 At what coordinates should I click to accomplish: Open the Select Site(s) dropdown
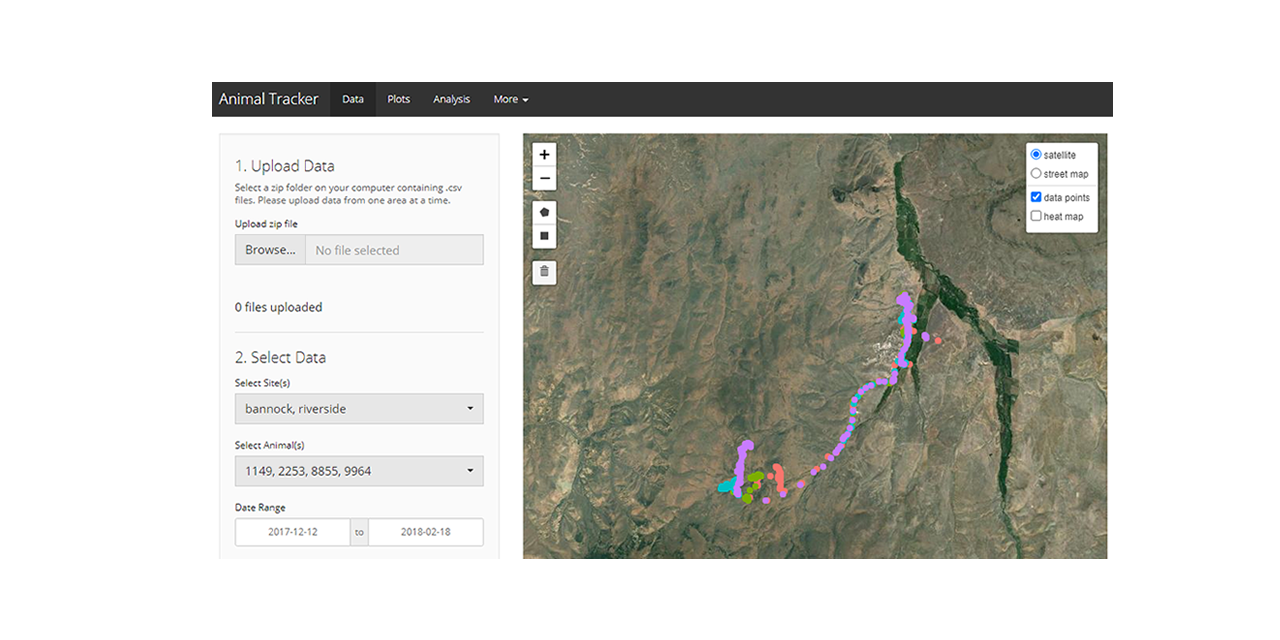359,408
